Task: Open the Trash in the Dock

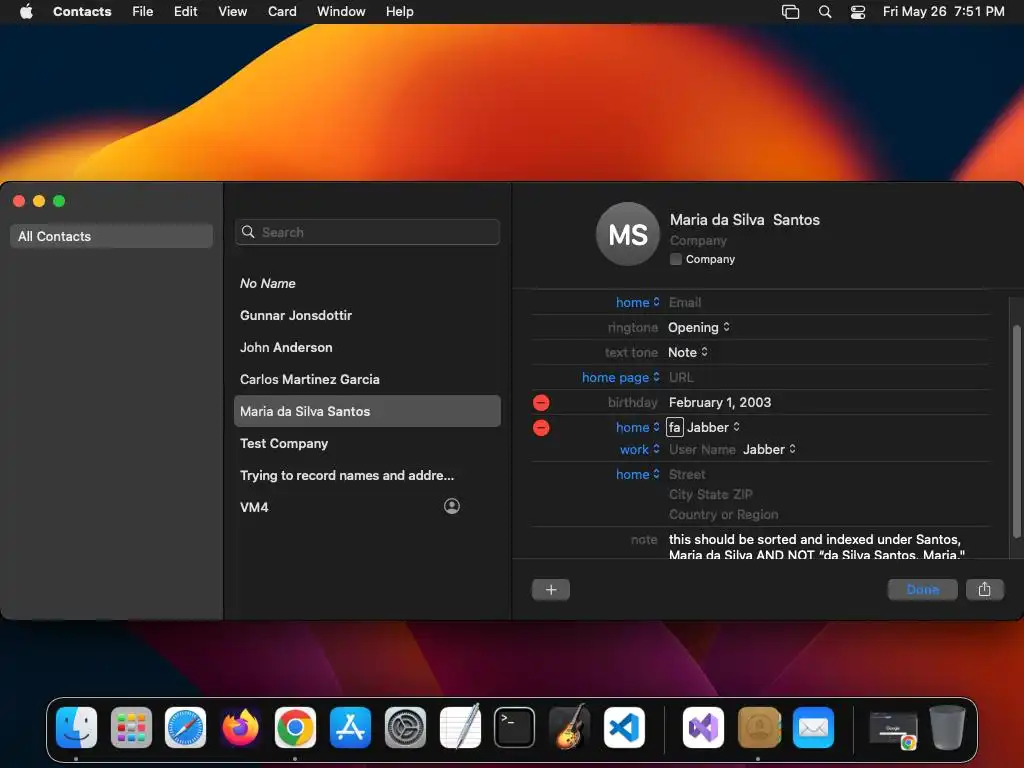Action: (948, 728)
